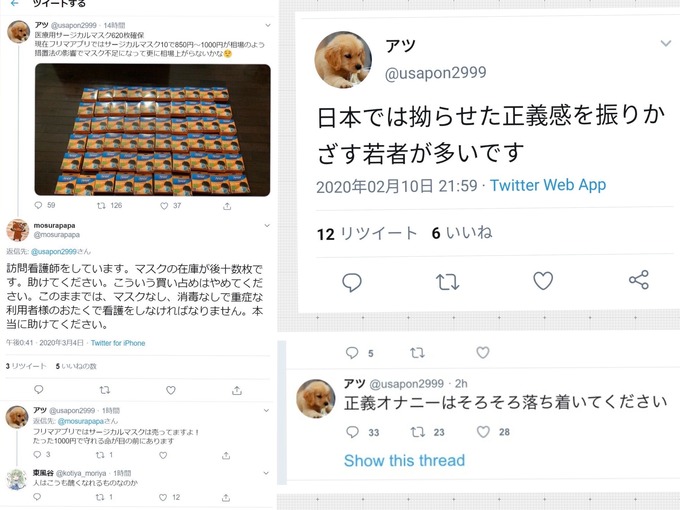This screenshot has width=680, height=510.
Task: Like the 東風谷 reply with 12 likes
Action: (x=163, y=497)
